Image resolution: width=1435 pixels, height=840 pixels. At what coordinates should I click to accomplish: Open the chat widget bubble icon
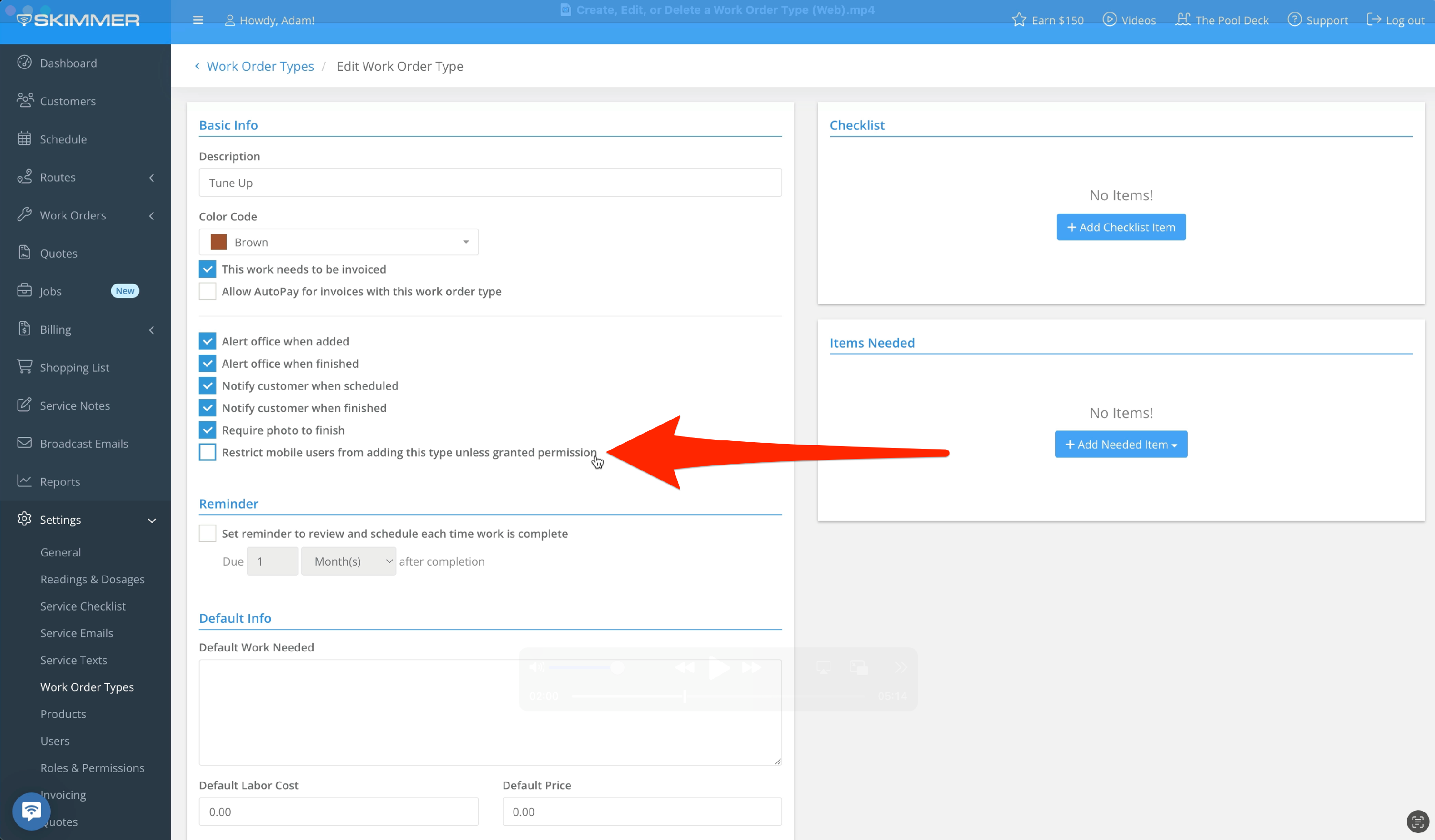click(31, 810)
